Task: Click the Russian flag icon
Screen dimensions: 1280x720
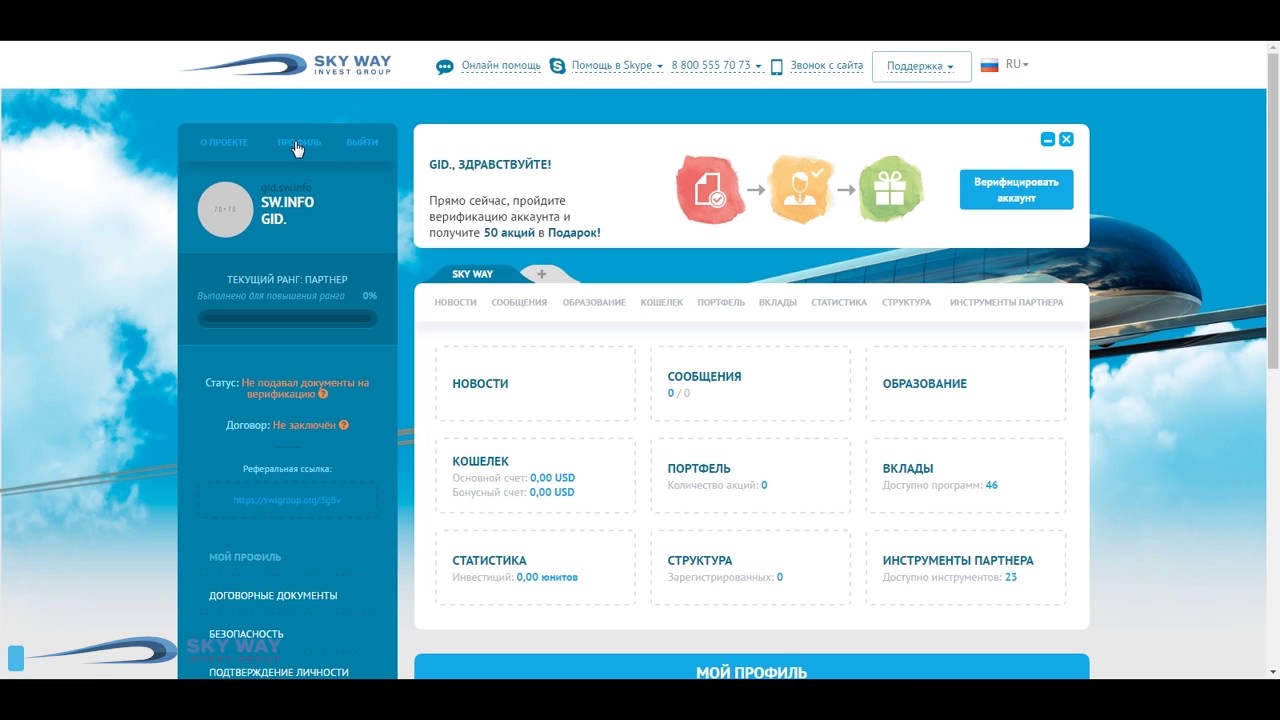Action: coord(989,65)
